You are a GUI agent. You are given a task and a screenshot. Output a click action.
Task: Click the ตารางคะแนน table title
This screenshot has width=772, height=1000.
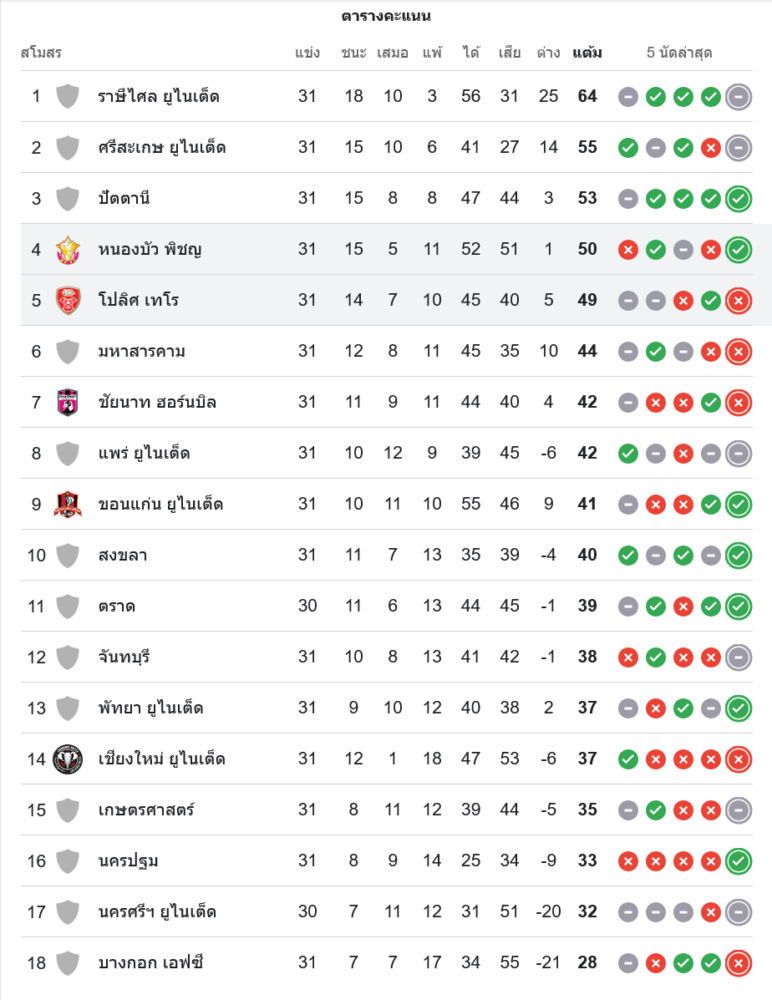coord(386,17)
